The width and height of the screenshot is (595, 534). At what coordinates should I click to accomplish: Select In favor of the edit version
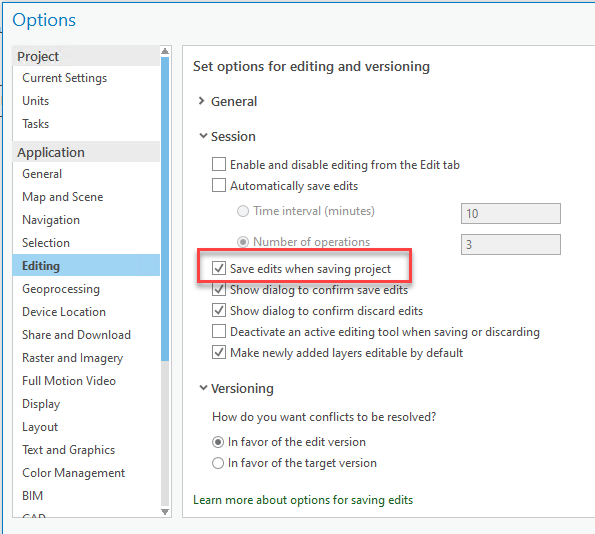(218, 442)
